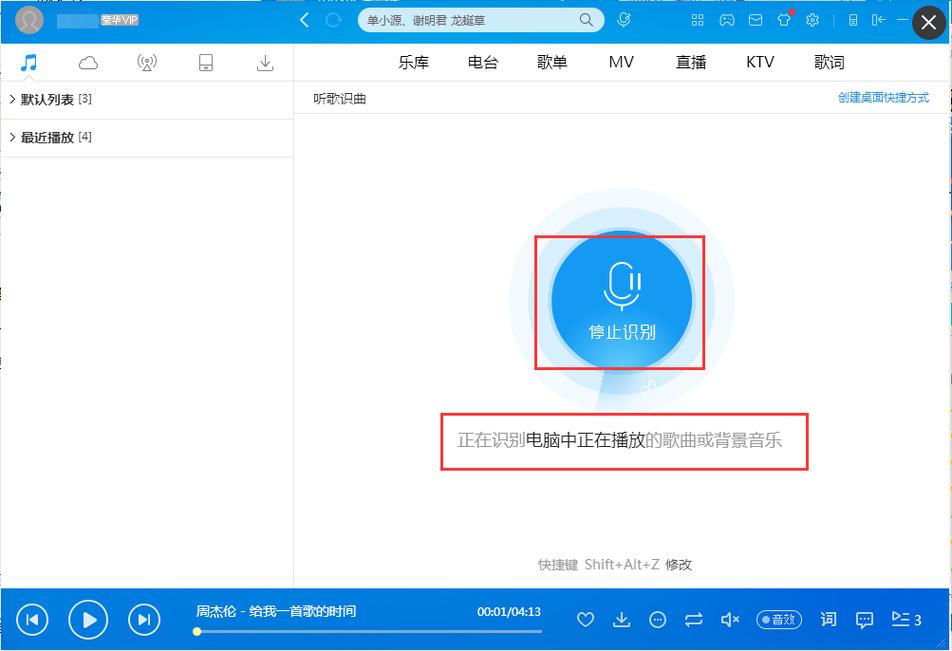
Task: Open the more options ellipsis menu
Action: 657,620
